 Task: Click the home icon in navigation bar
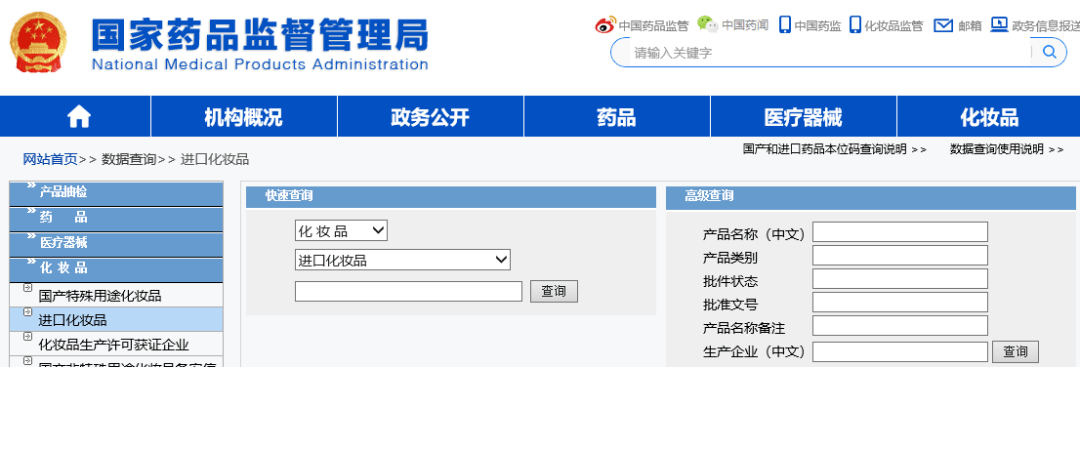click(79, 117)
